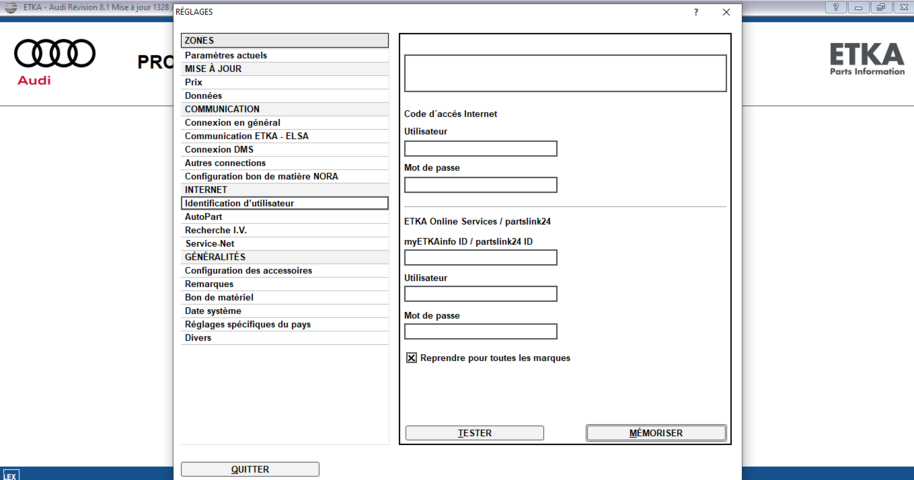Select Identification d'utilisateur entry
914x480 pixels.
(284, 203)
